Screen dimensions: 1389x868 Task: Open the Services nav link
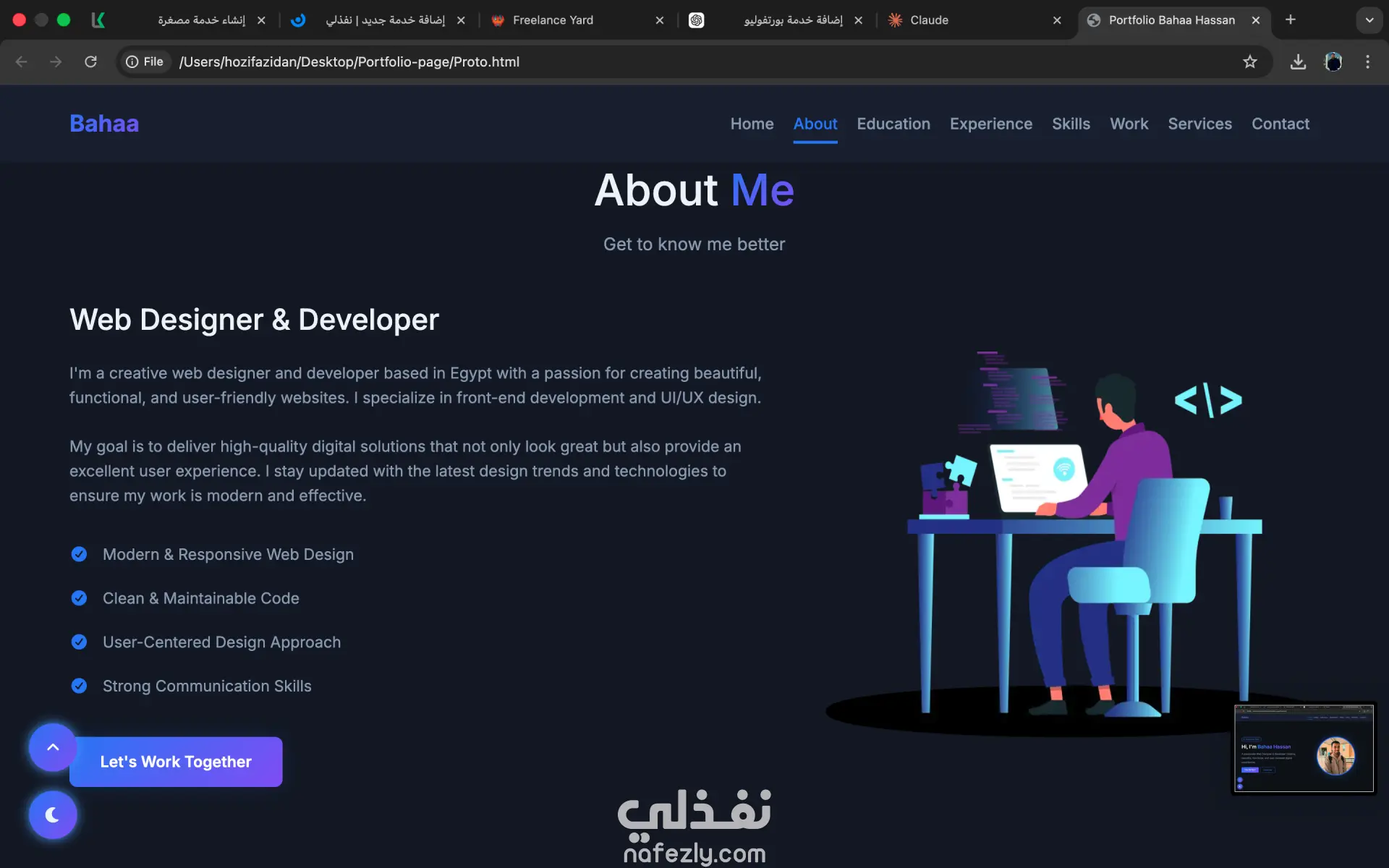pos(1199,124)
